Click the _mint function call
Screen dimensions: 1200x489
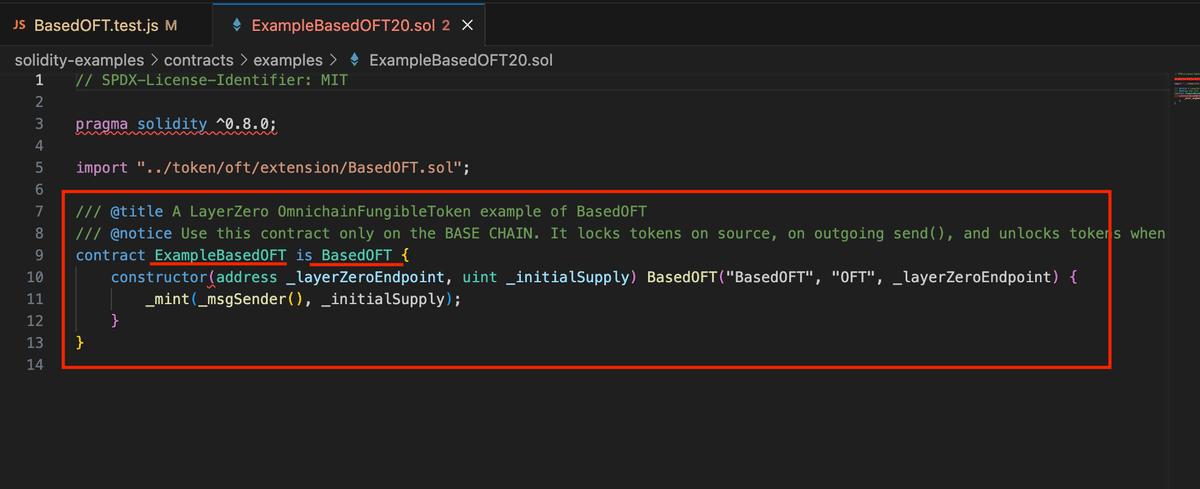coord(165,299)
